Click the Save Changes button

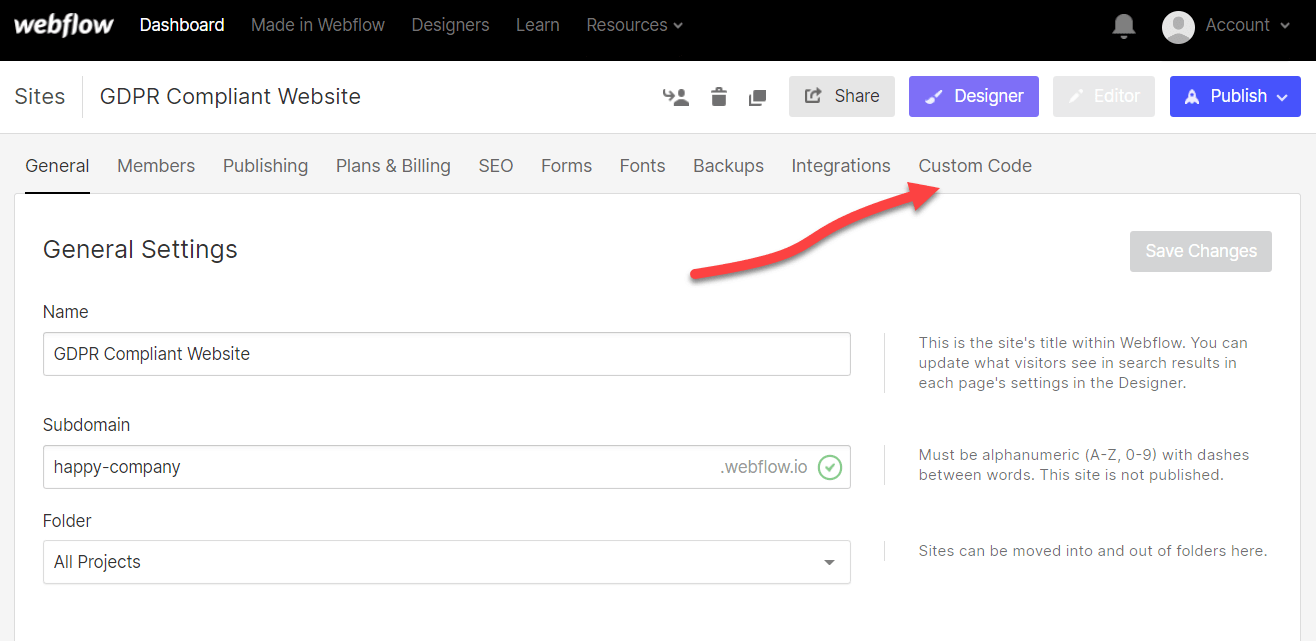click(1201, 251)
